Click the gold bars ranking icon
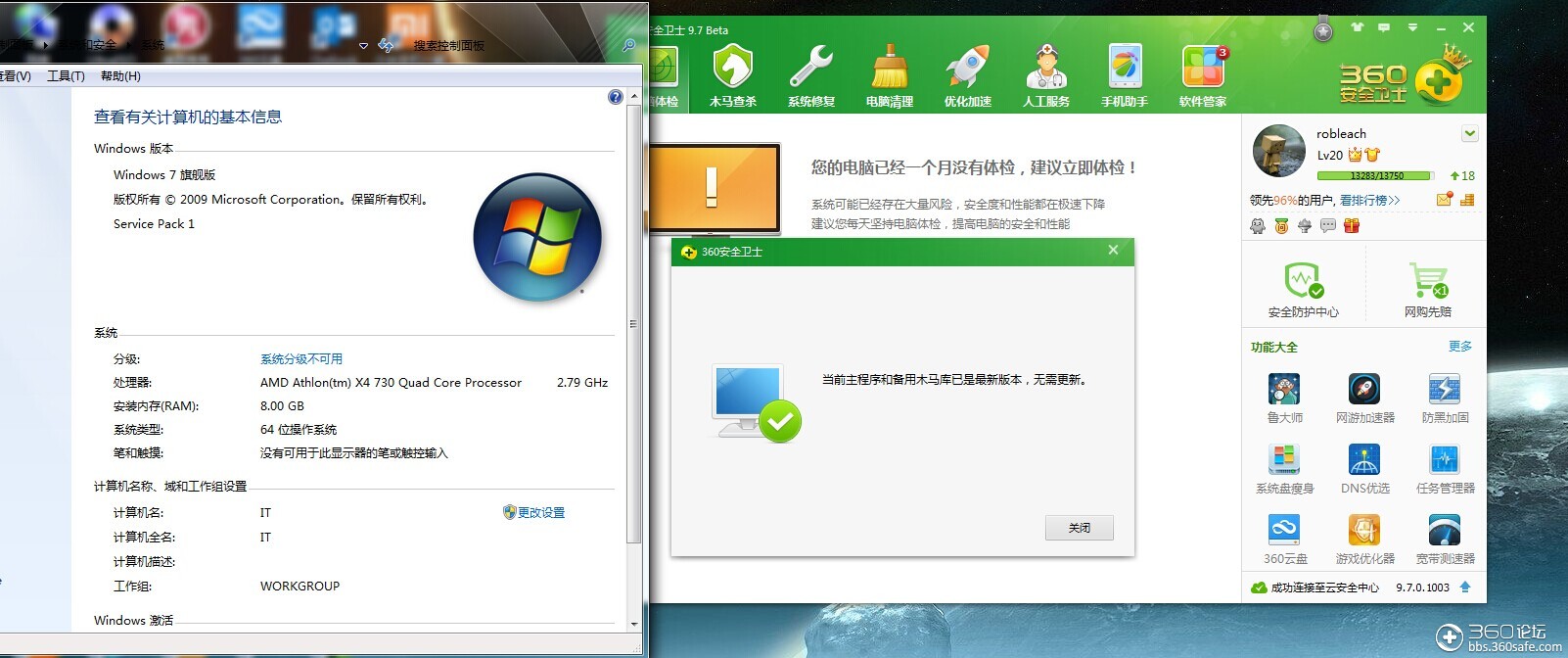 (1467, 200)
